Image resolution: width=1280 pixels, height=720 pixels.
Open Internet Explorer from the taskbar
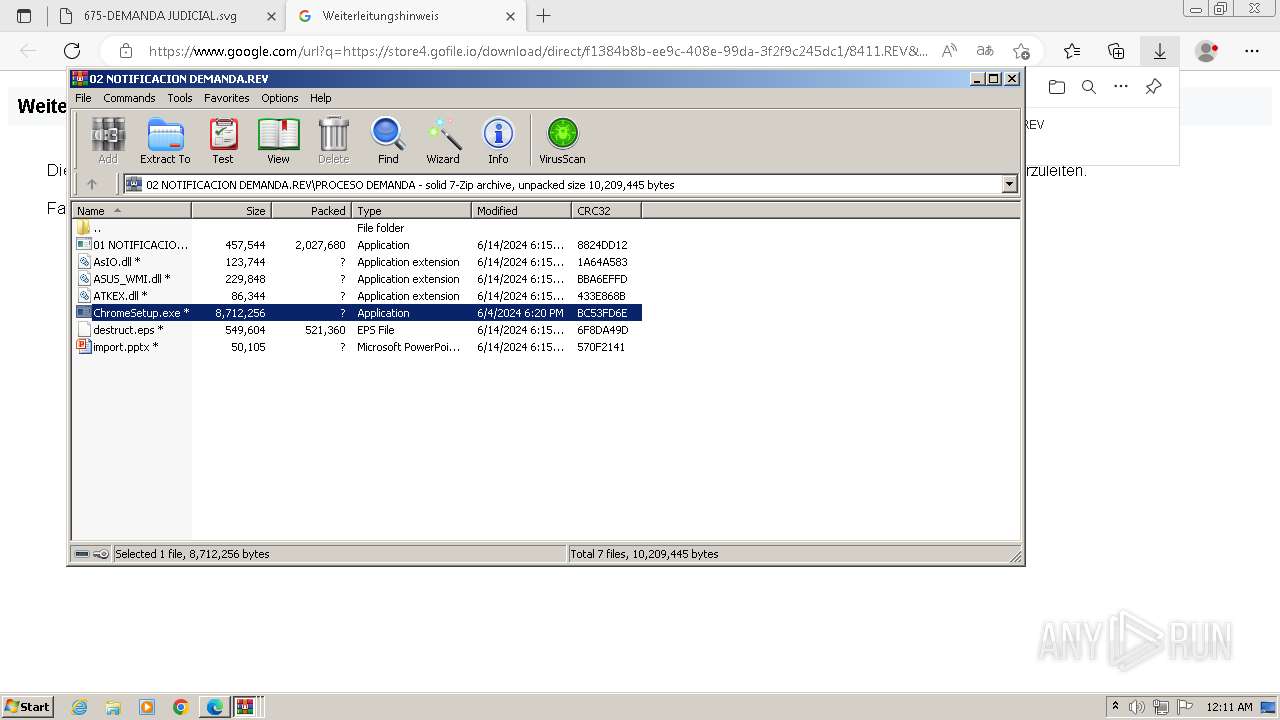(x=79, y=707)
